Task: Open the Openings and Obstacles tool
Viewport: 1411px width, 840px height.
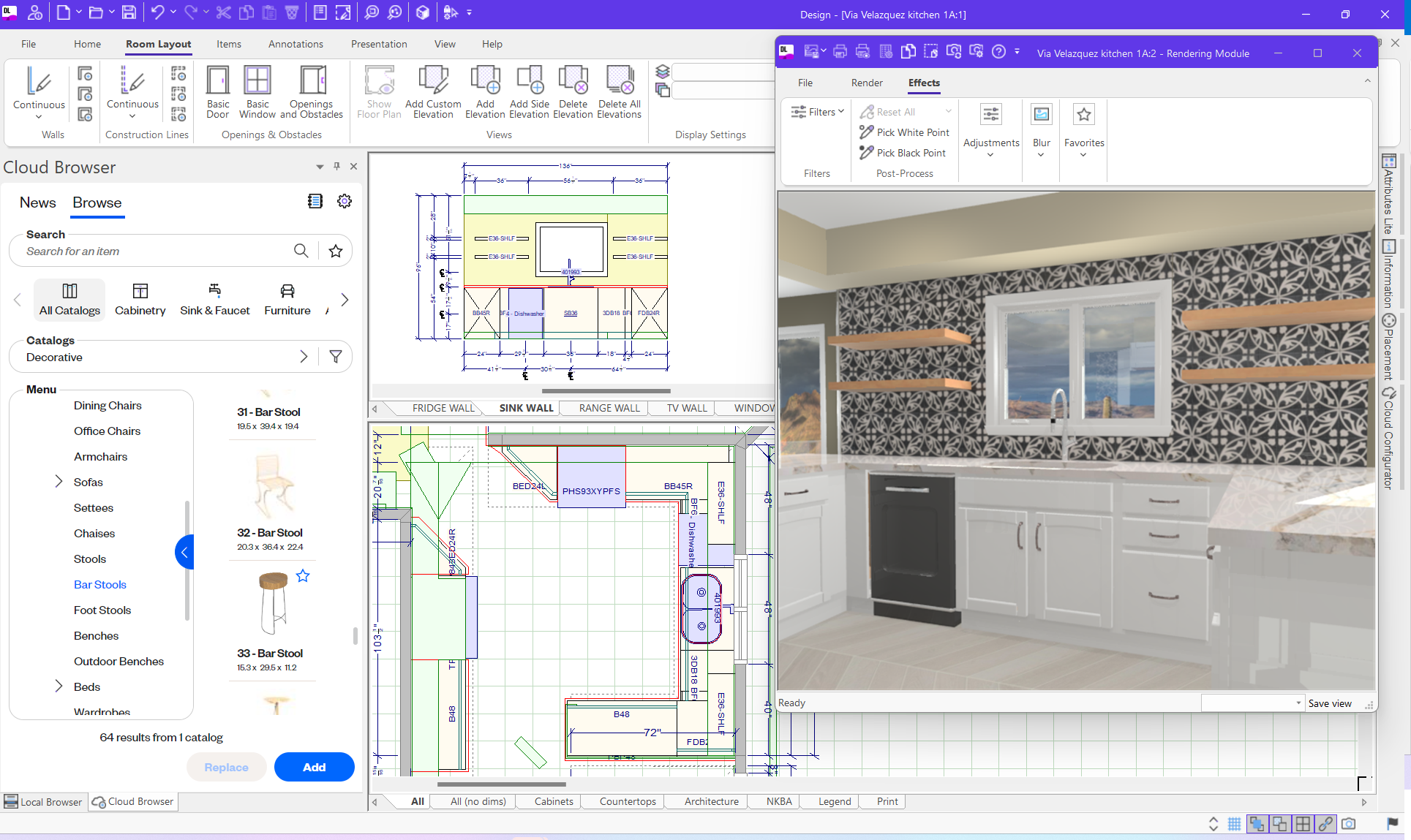Action: (311, 93)
